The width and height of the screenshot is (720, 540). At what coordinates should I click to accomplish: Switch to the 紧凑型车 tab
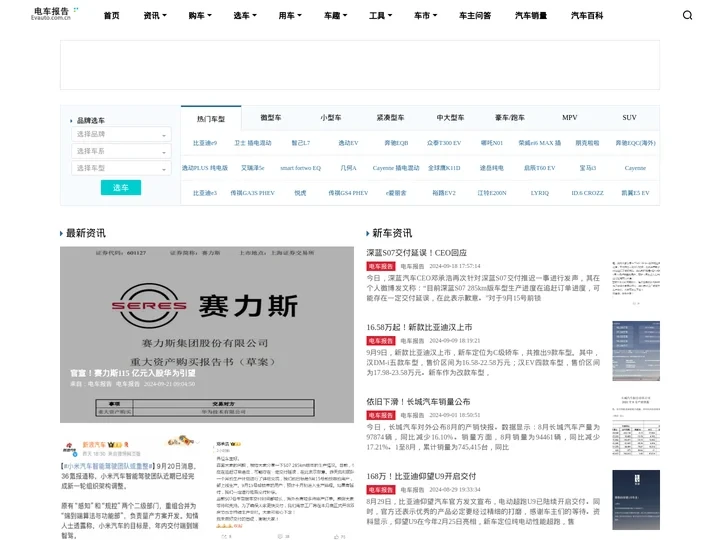pos(390,118)
